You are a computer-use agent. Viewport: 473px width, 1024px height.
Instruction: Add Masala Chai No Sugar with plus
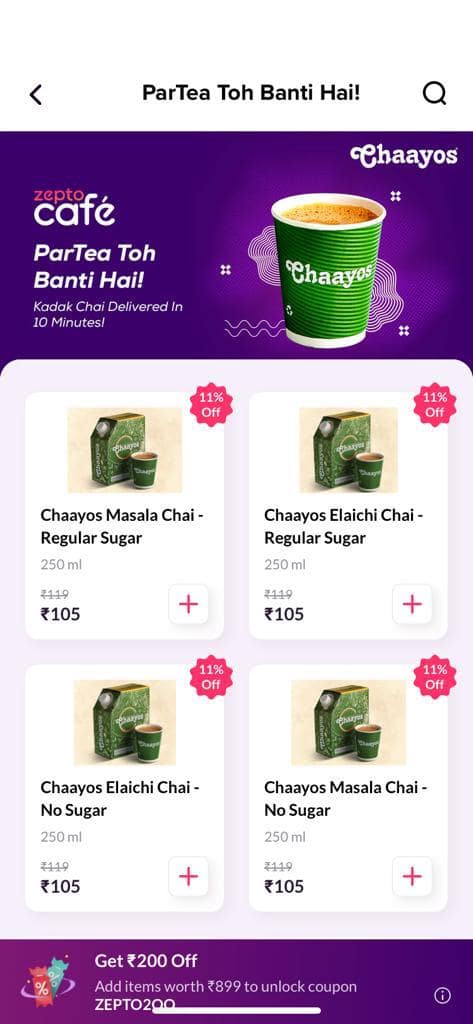pyautogui.click(x=412, y=876)
